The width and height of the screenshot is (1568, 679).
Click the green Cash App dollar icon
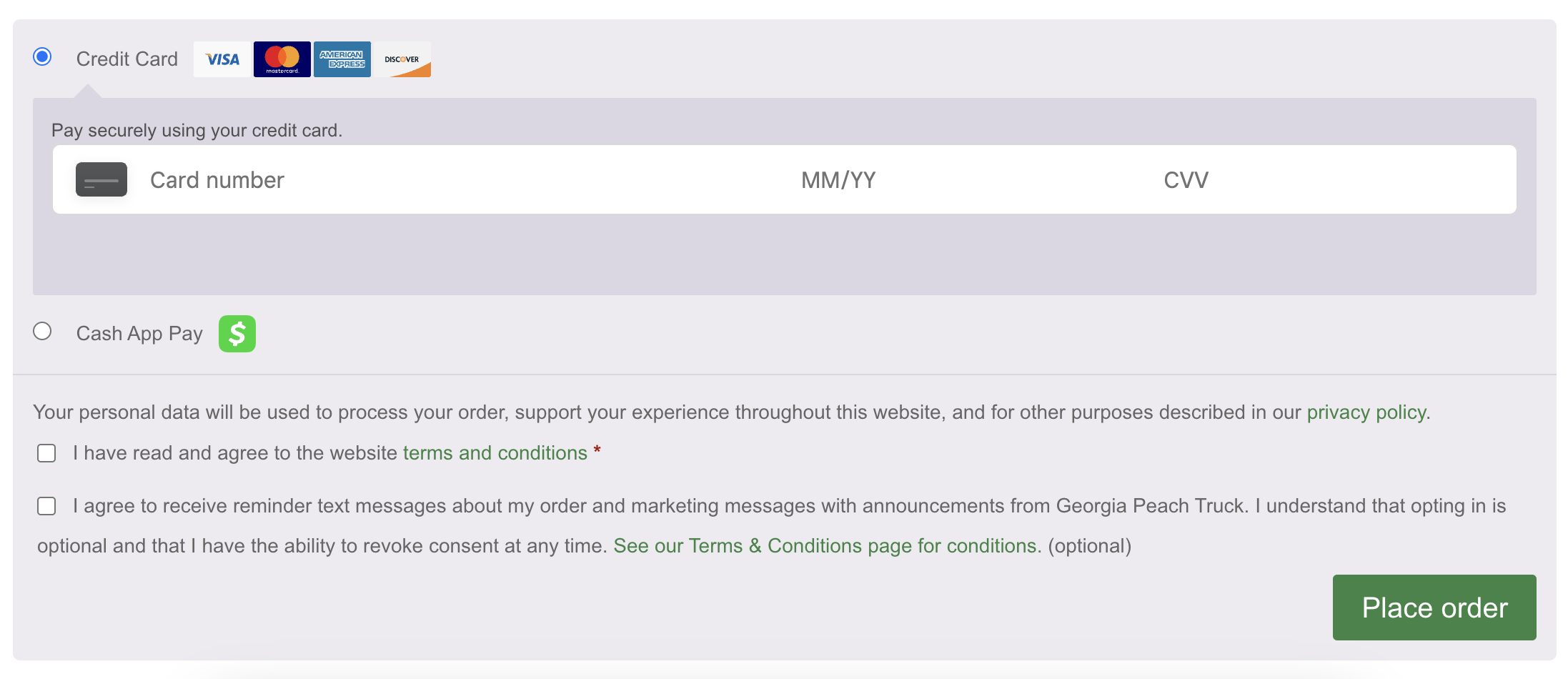237,334
